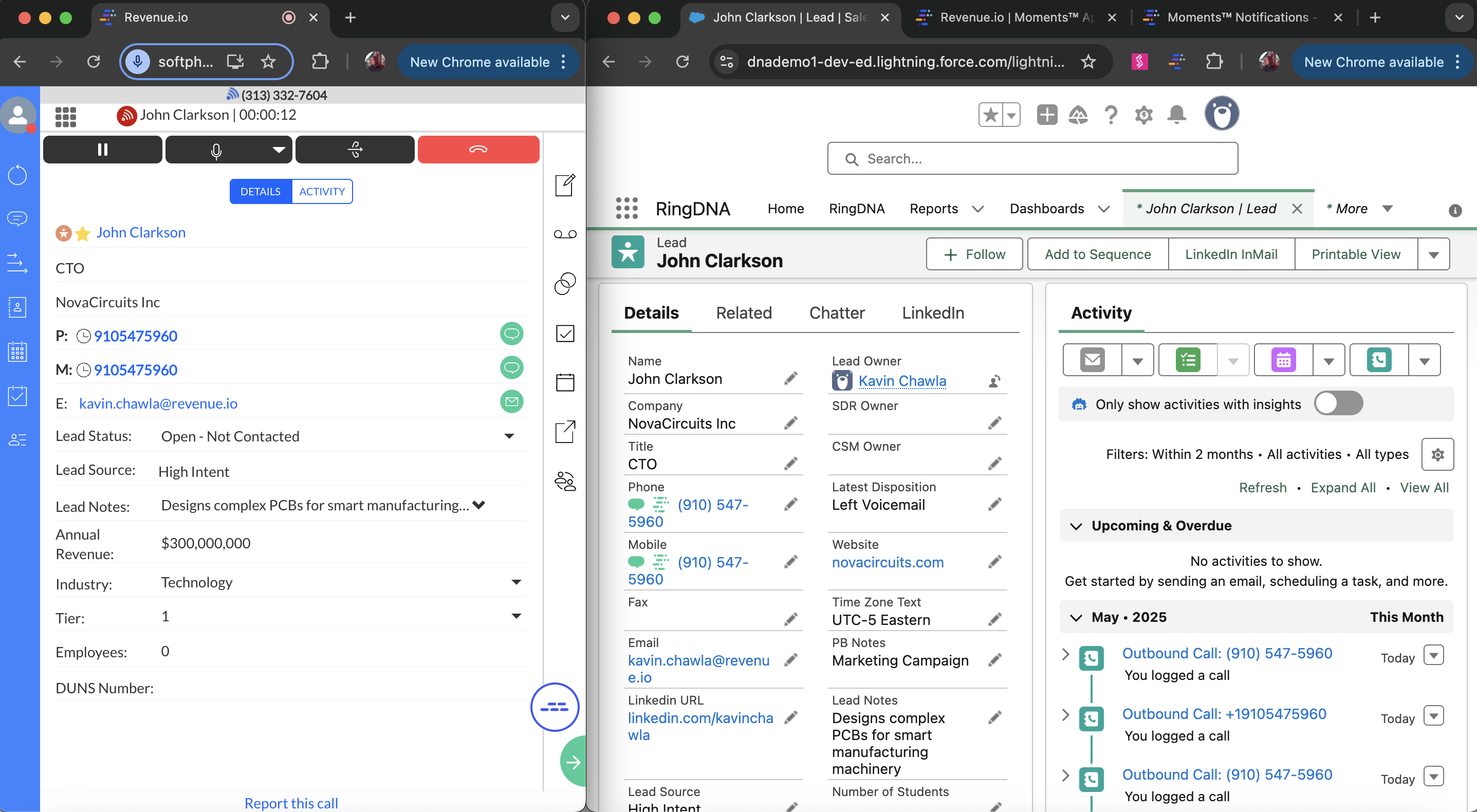Click the log a call icon in Activity
Image resolution: width=1477 pixels, height=812 pixels.
[1378, 360]
